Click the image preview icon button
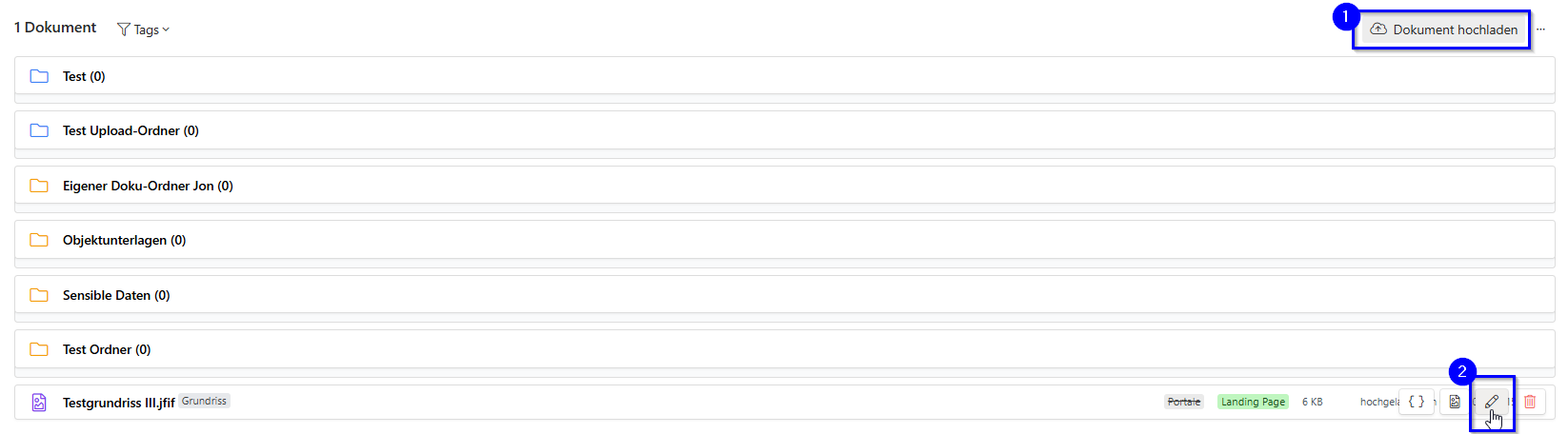This screenshot has height=434, width=1568. [1455, 402]
